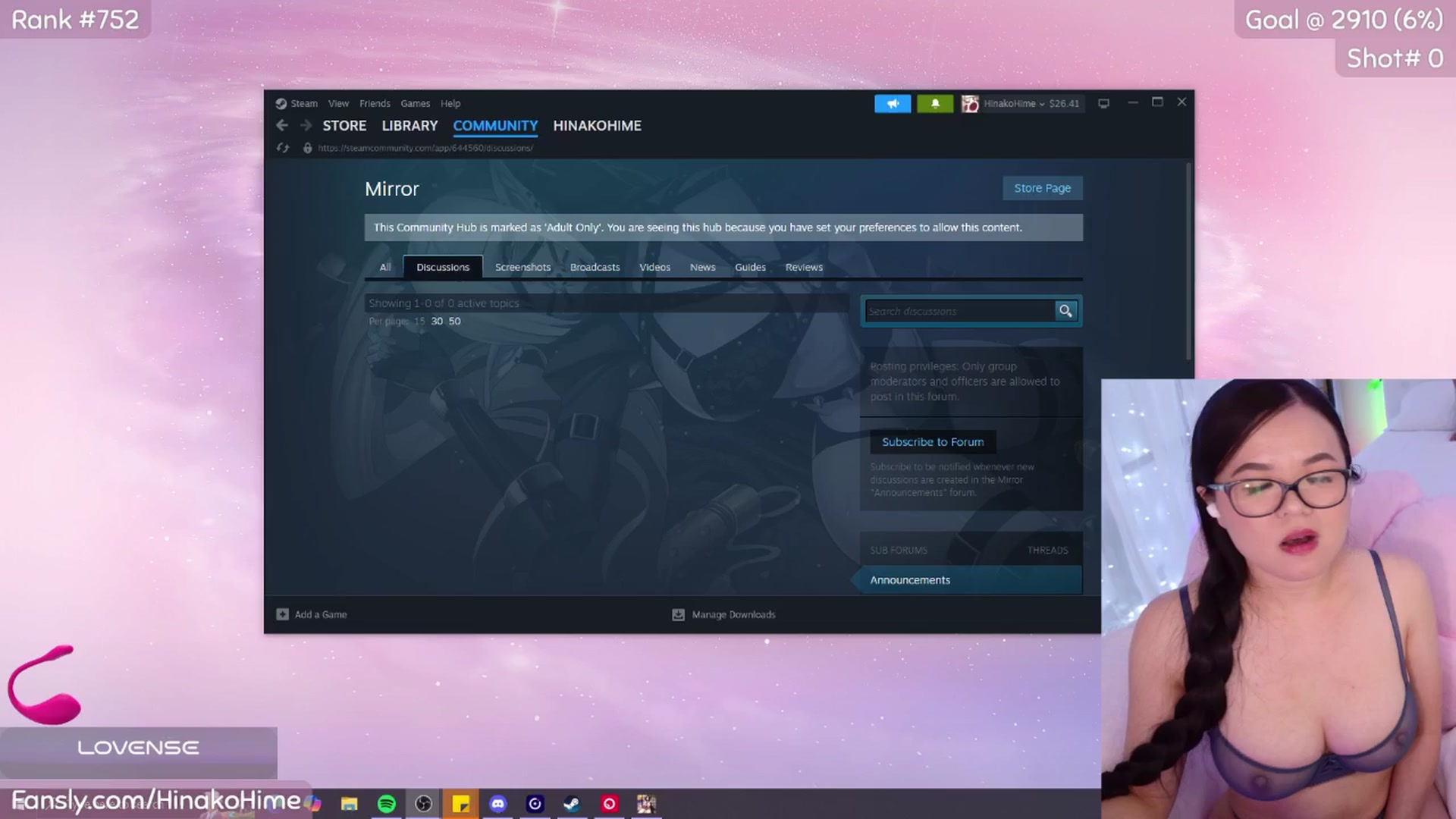Click the Steam page vertical scrollbar
1456x819 pixels.
[1188, 261]
